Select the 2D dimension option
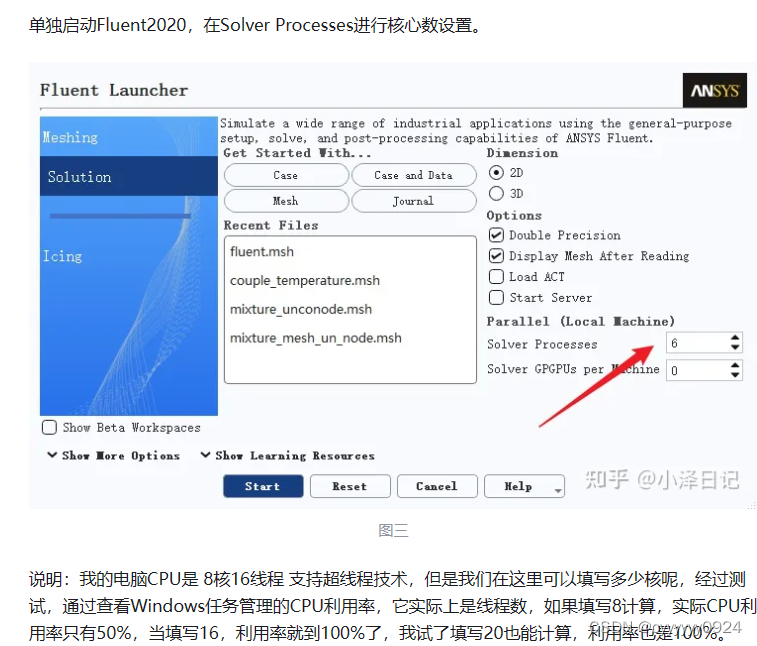Viewport: 757px width, 646px height. tap(496, 172)
